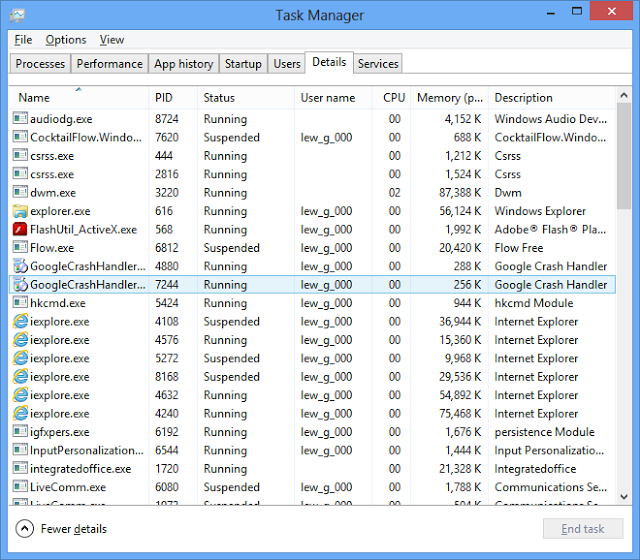Click the audiodg.exe process icon
This screenshot has width=640, height=560.
tap(20, 118)
